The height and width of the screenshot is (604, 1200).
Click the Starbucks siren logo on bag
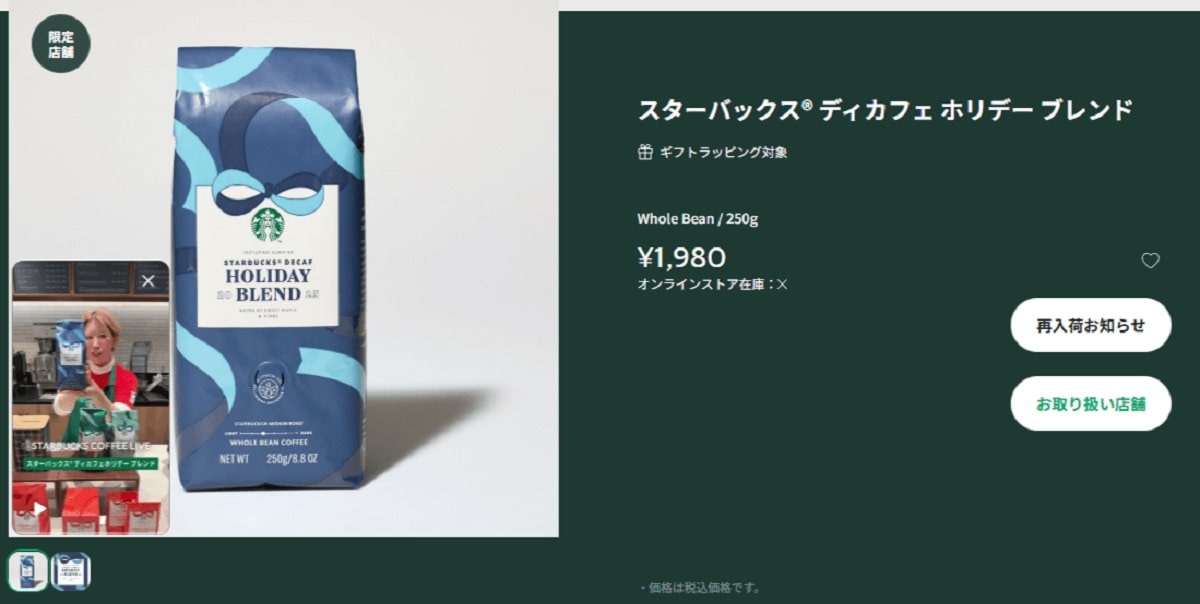click(267, 225)
